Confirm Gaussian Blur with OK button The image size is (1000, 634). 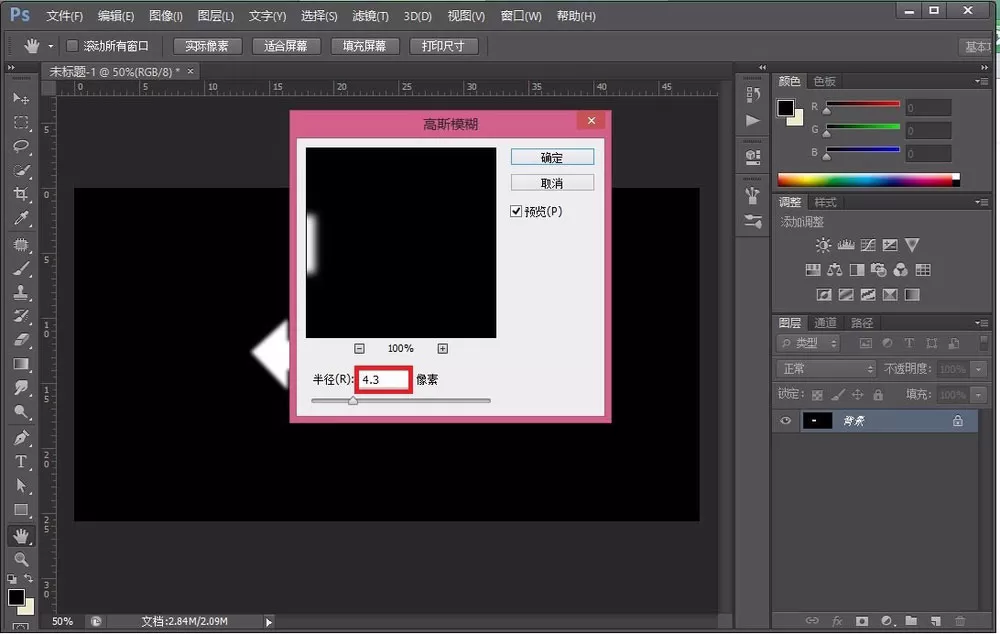(552, 157)
